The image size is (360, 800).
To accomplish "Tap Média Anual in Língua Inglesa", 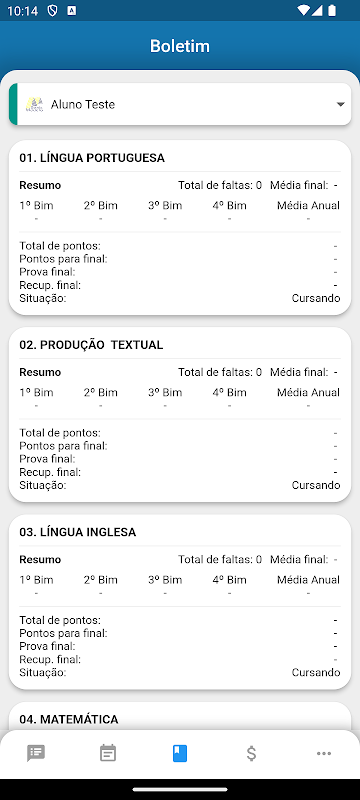I will tap(308, 580).
